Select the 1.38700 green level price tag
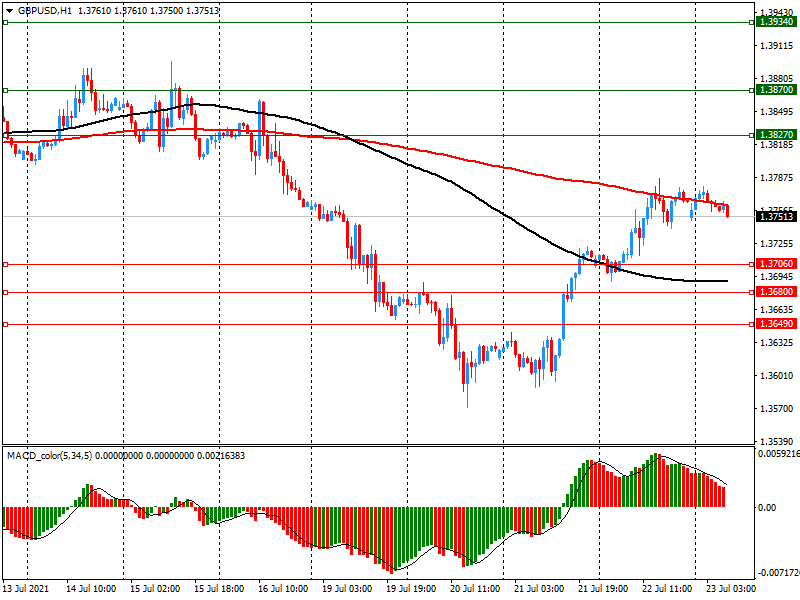Image resolution: width=800 pixels, height=600 pixels. click(777, 90)
